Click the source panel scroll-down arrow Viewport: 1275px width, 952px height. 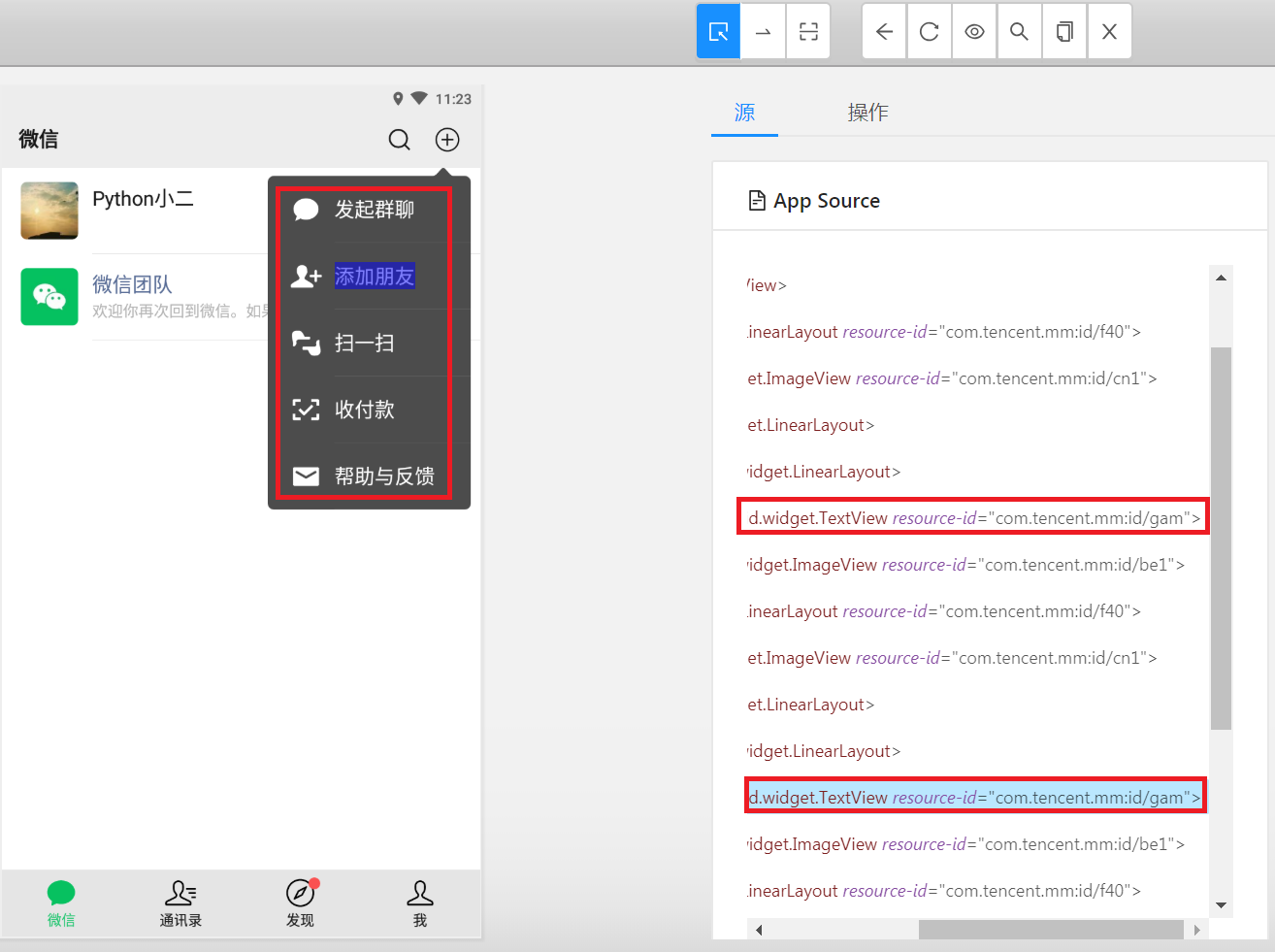point(1222,905)
